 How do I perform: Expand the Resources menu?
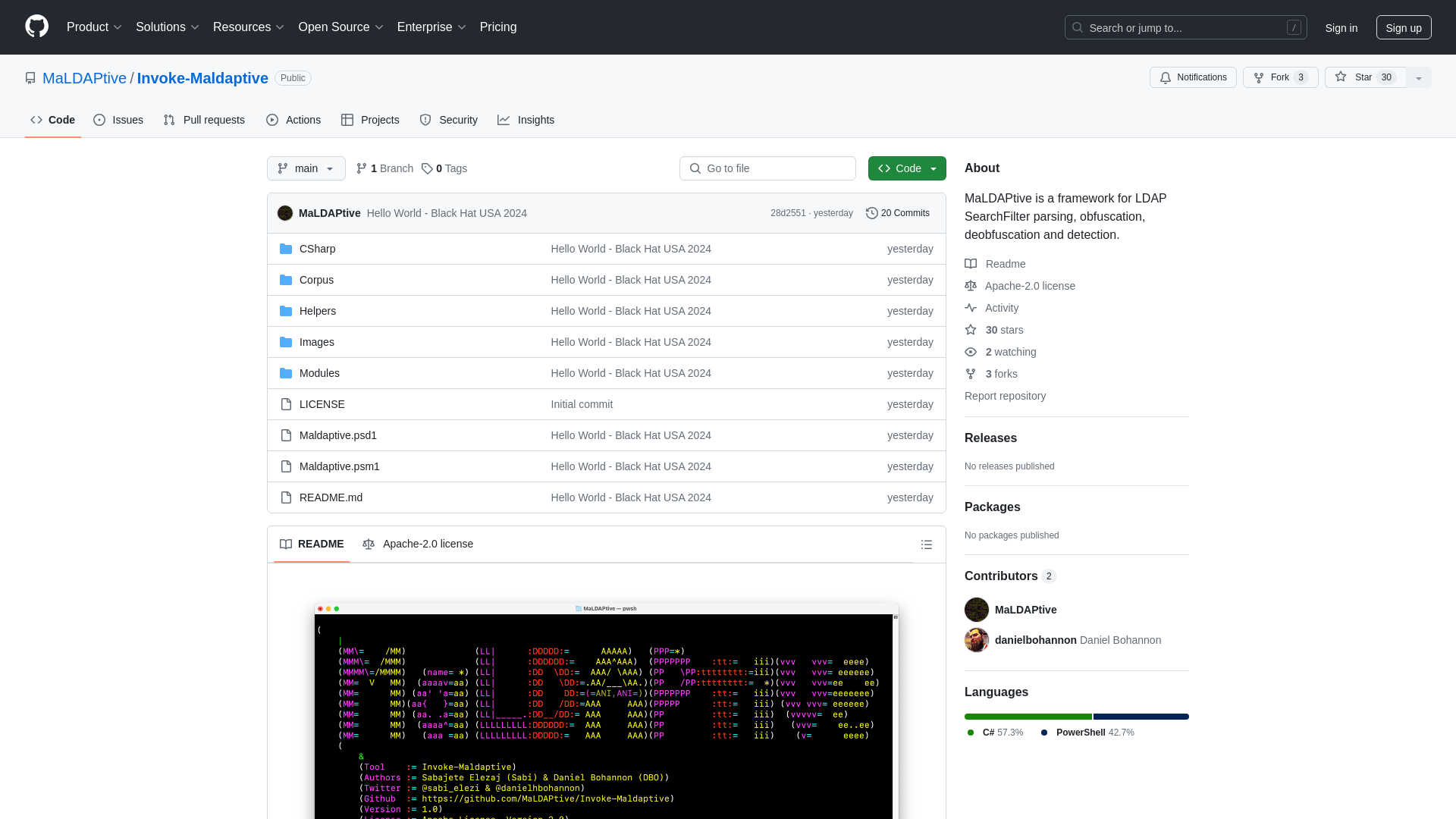pyautogui.click(x=249, y=27)
